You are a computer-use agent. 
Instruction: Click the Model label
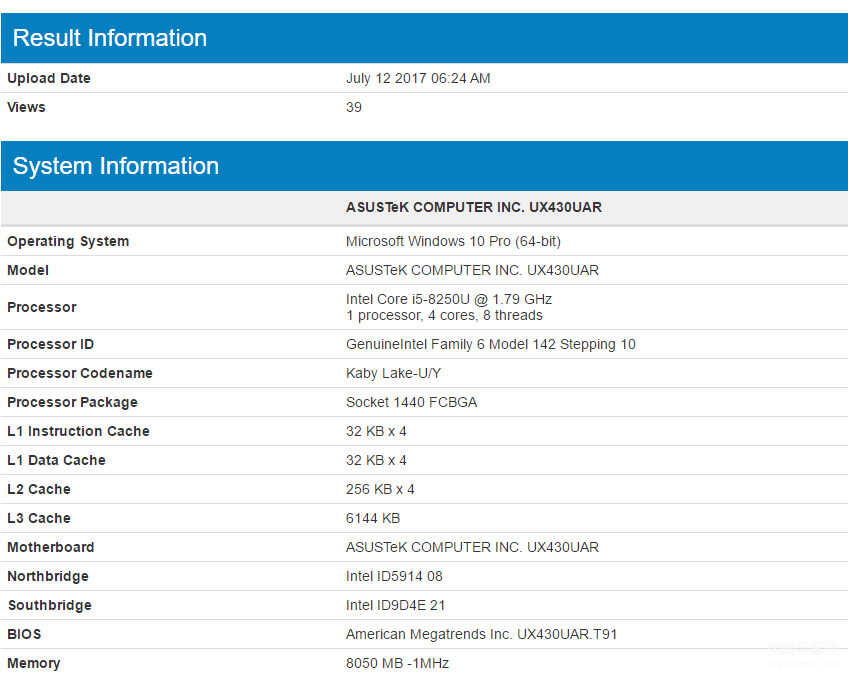pos(28,270)
